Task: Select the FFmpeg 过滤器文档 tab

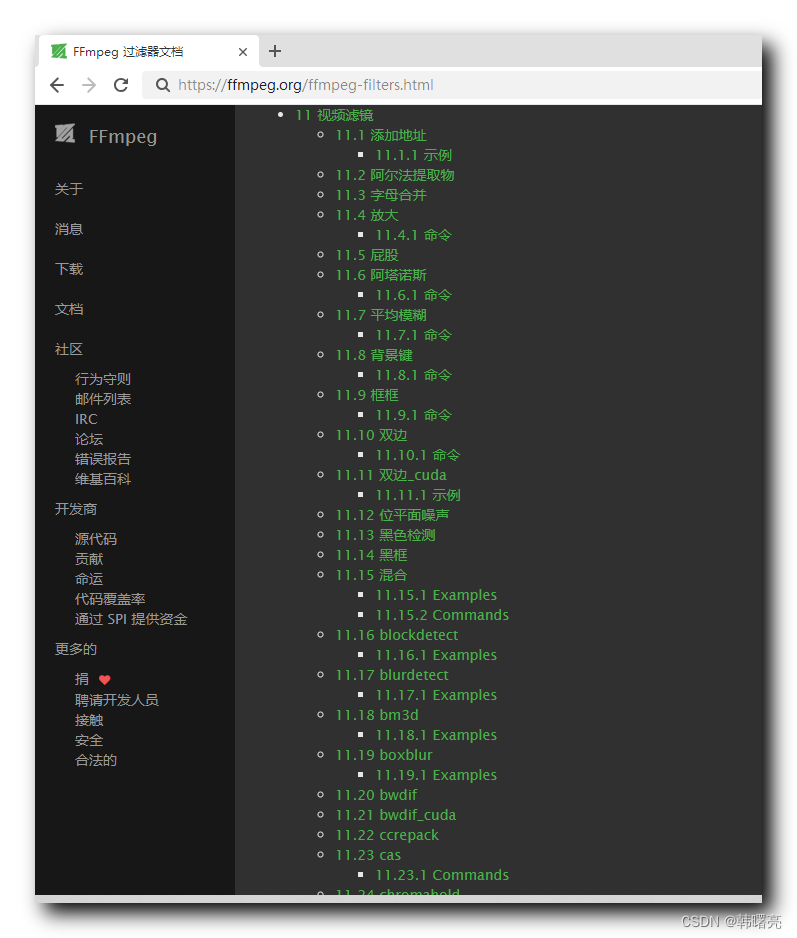Action: tap(149, 51)
